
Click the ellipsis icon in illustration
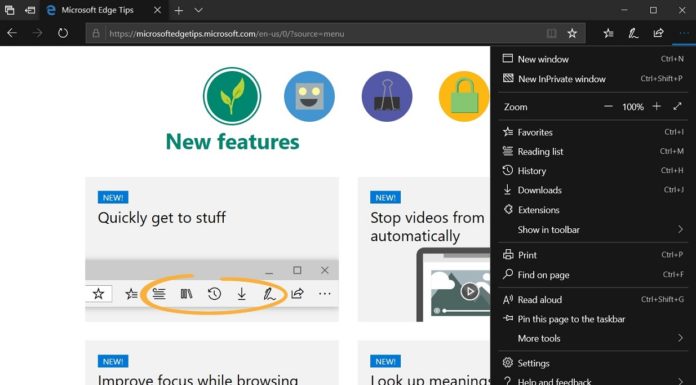click(x=325, y=294)
